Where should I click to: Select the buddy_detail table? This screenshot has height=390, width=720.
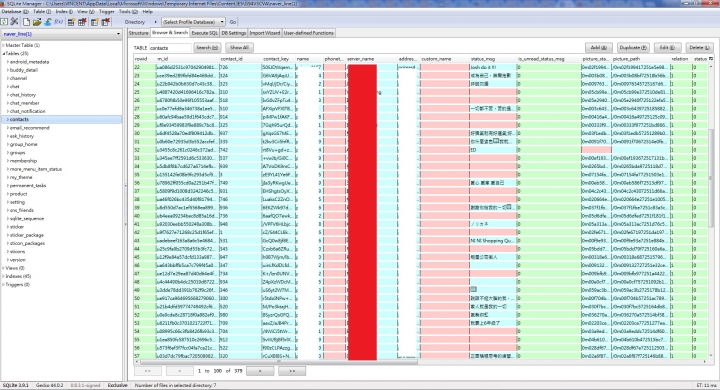pos(24,70)
